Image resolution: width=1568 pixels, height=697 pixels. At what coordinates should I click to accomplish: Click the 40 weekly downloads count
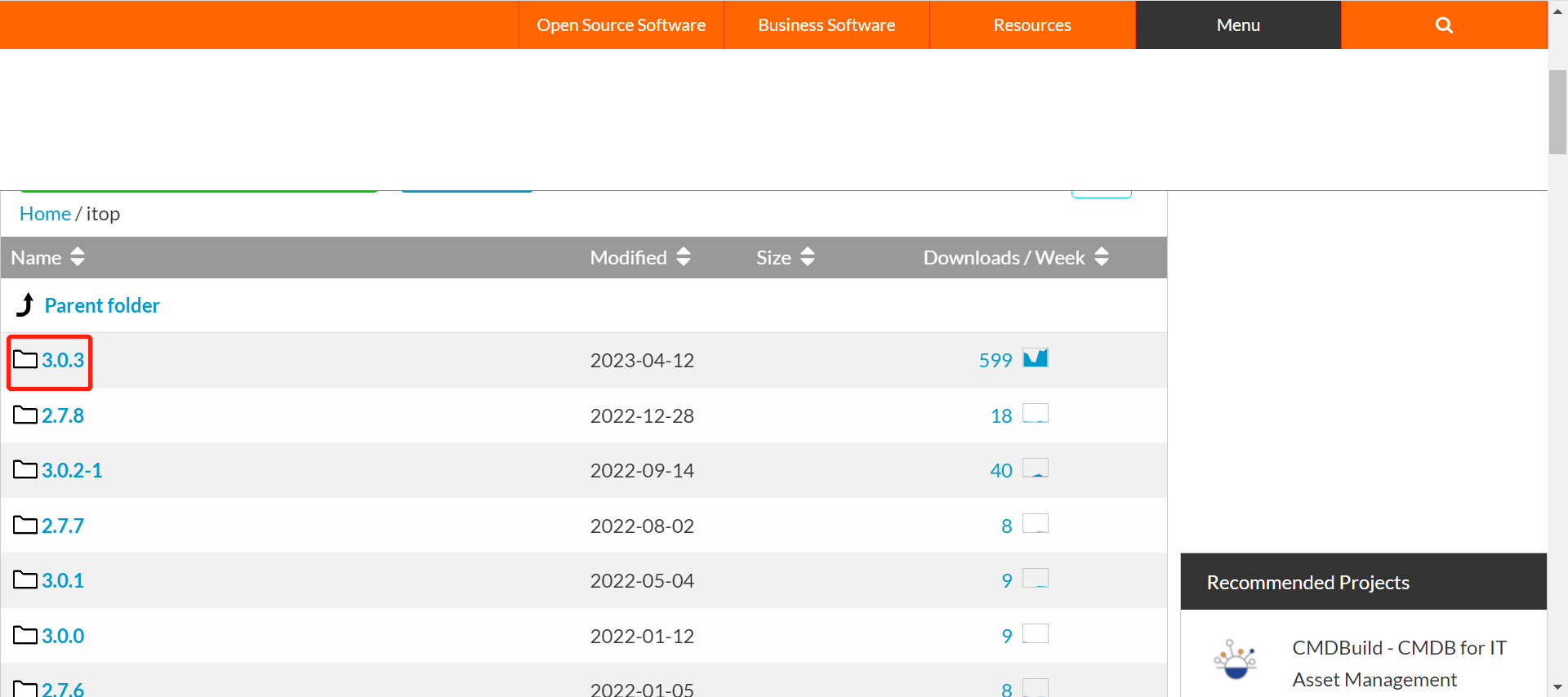1001,470
